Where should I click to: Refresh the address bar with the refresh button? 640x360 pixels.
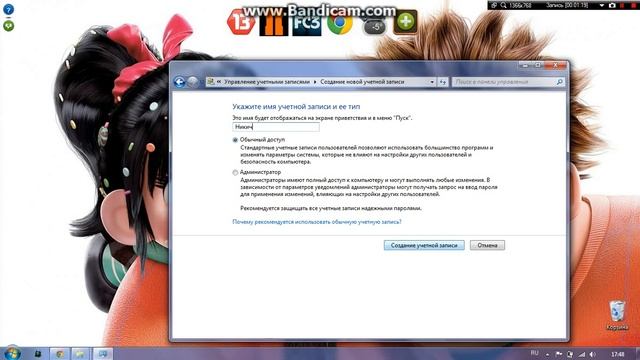point(443,82)
